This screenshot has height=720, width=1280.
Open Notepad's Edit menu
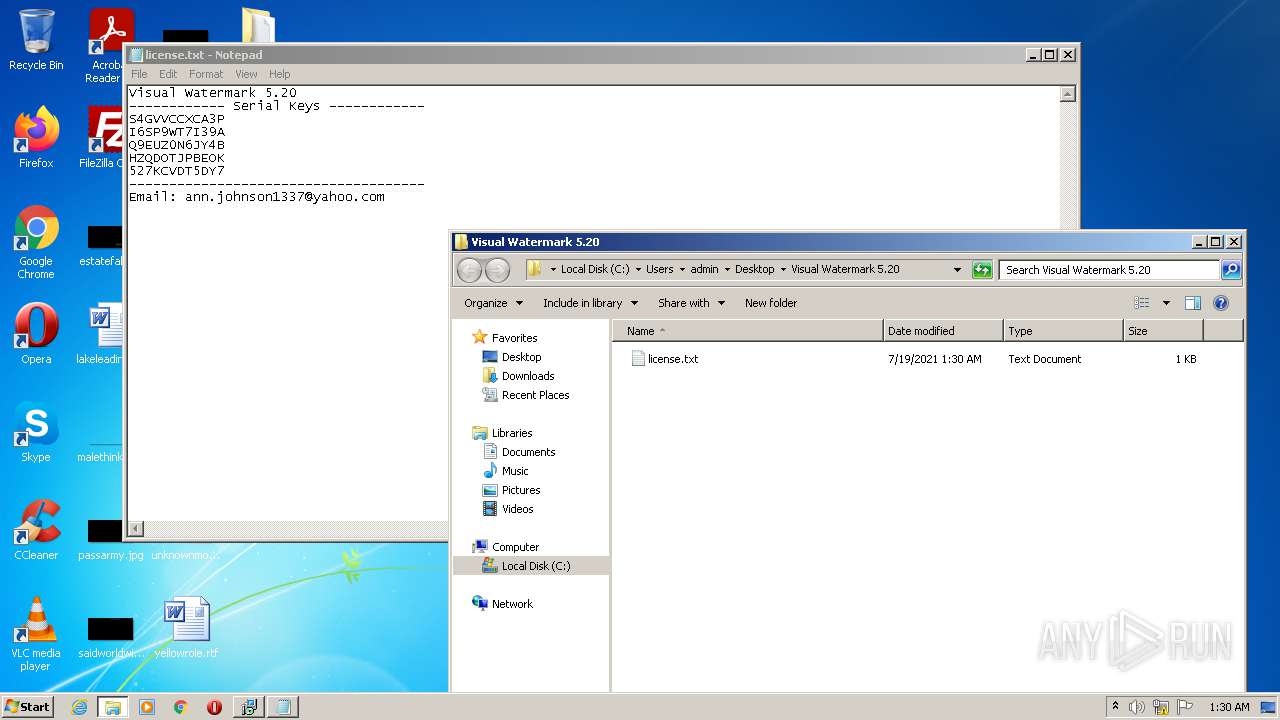[x=168, y=74]
